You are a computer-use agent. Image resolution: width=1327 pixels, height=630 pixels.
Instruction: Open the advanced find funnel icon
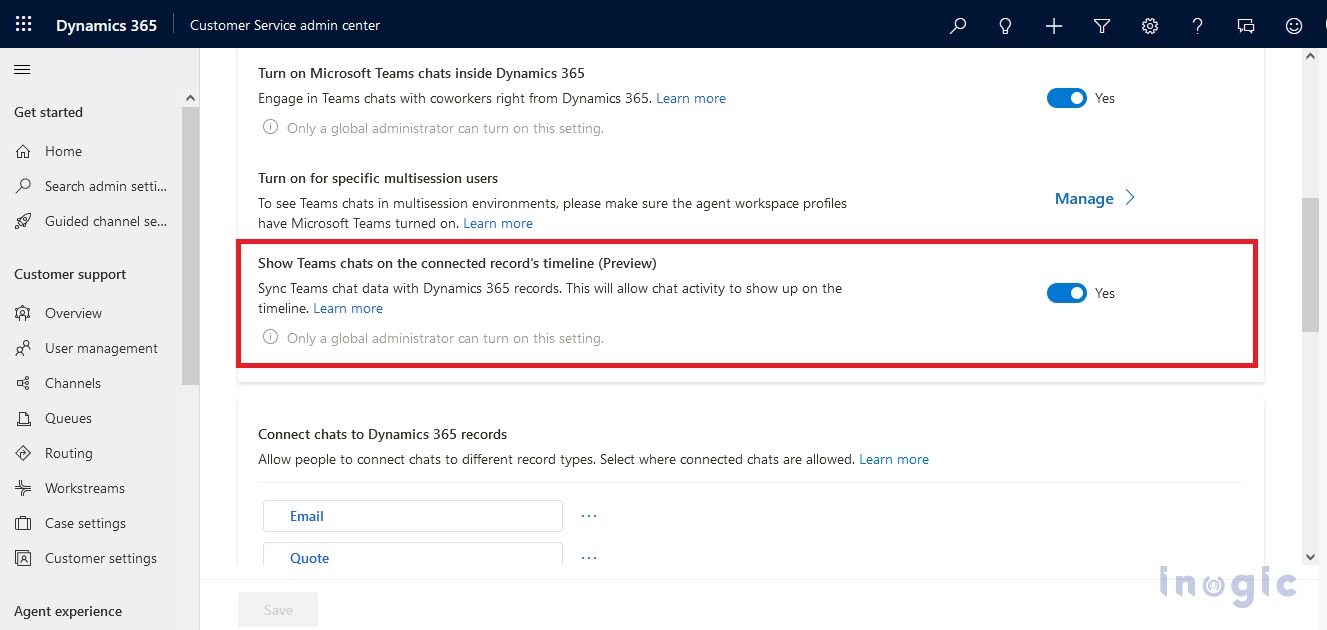point(1102,26)
